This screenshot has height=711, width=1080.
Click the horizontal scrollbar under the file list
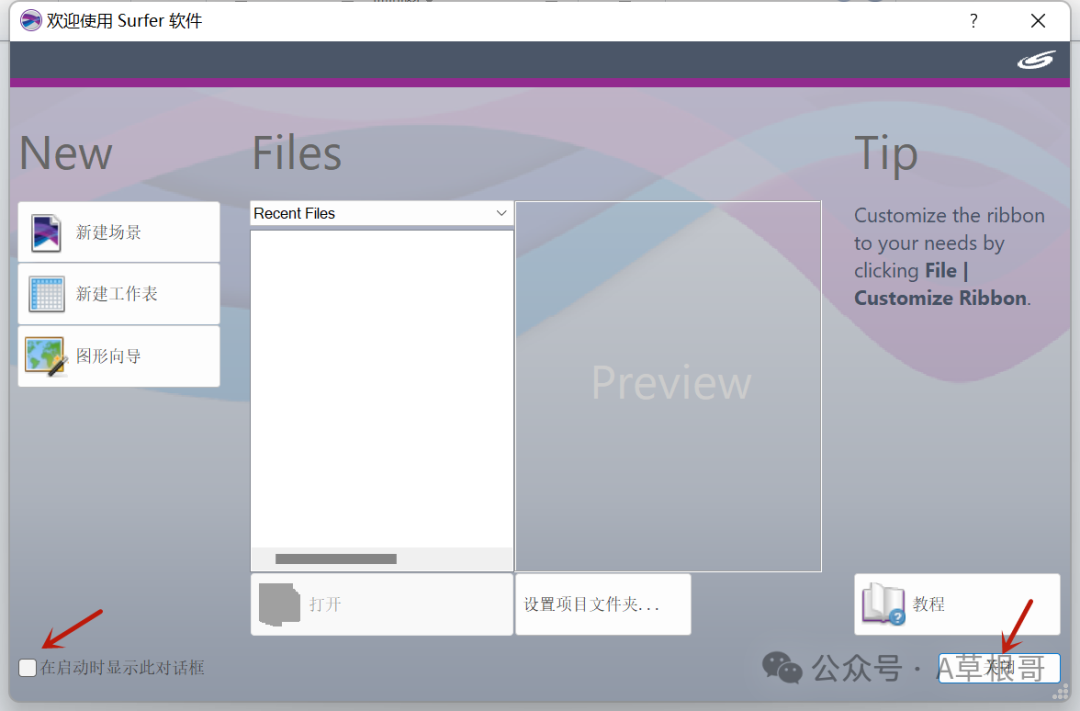(x=336, y=559)
